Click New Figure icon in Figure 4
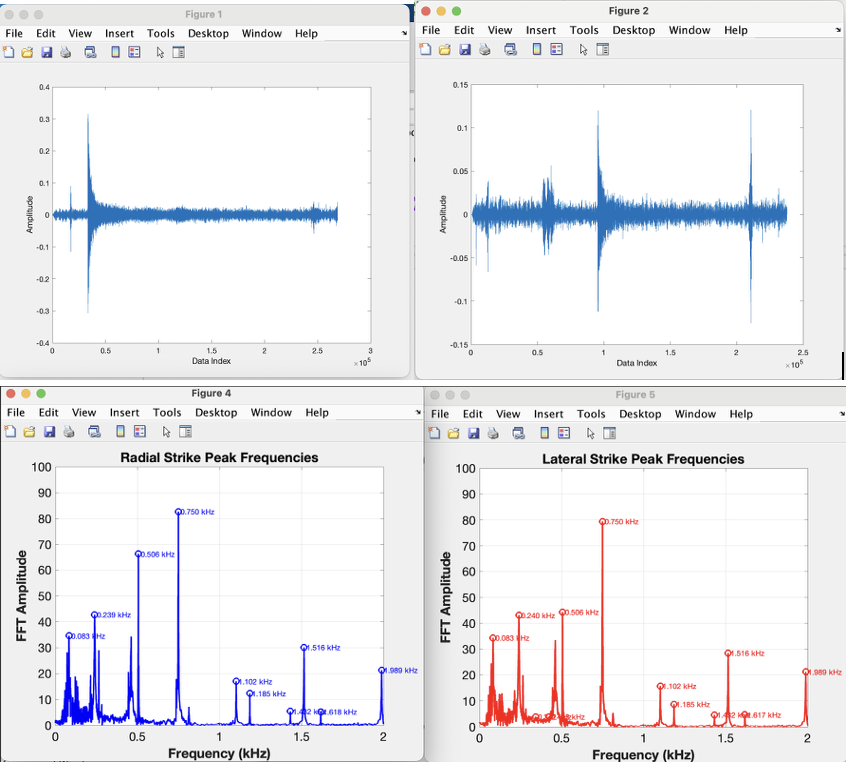Viewport: 850px width, 770px height. 10,432
